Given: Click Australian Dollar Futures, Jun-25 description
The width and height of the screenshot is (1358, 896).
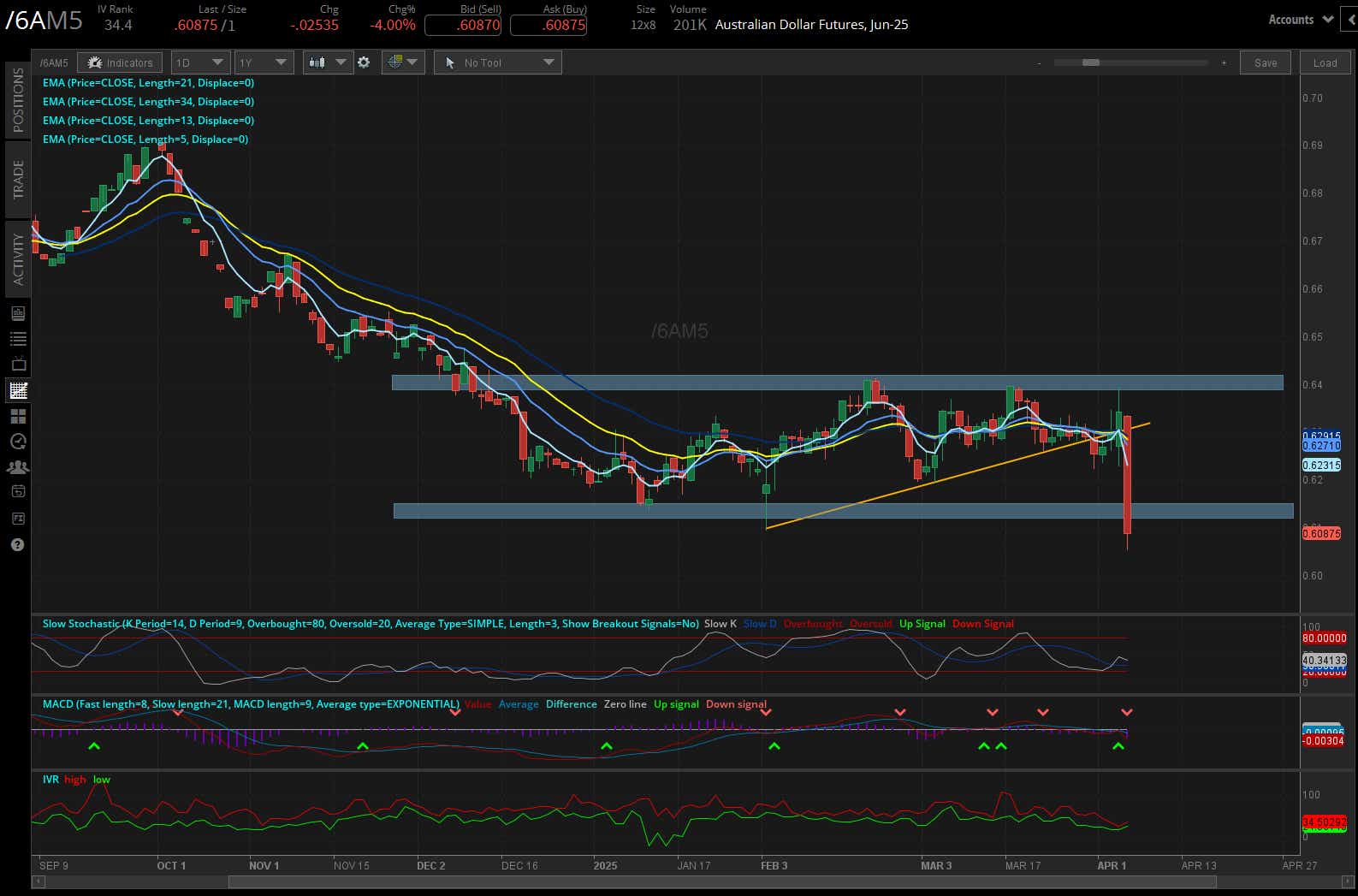Looking at the screenshot, I should (811, 25).
